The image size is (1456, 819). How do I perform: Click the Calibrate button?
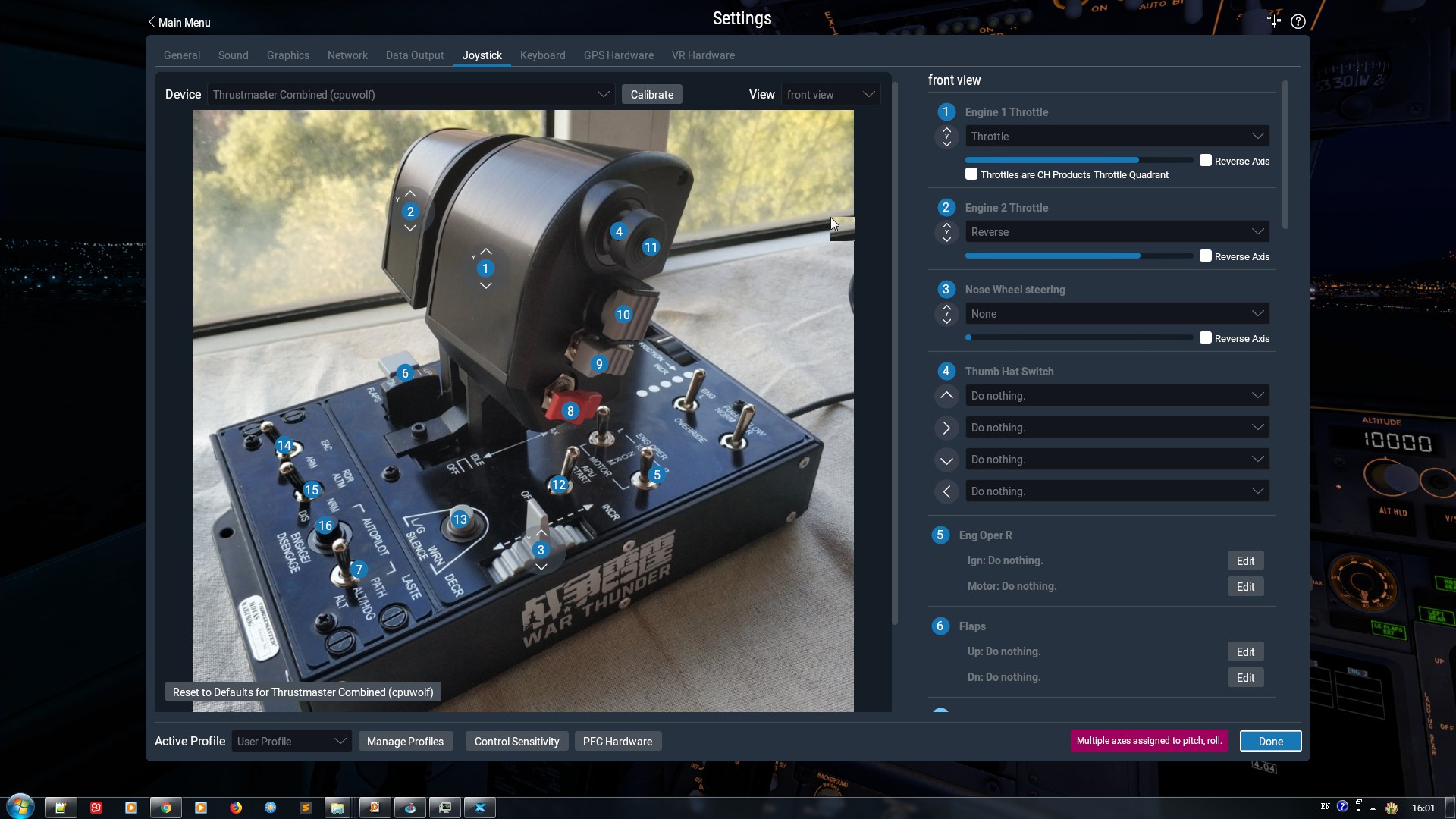[652, 94]
